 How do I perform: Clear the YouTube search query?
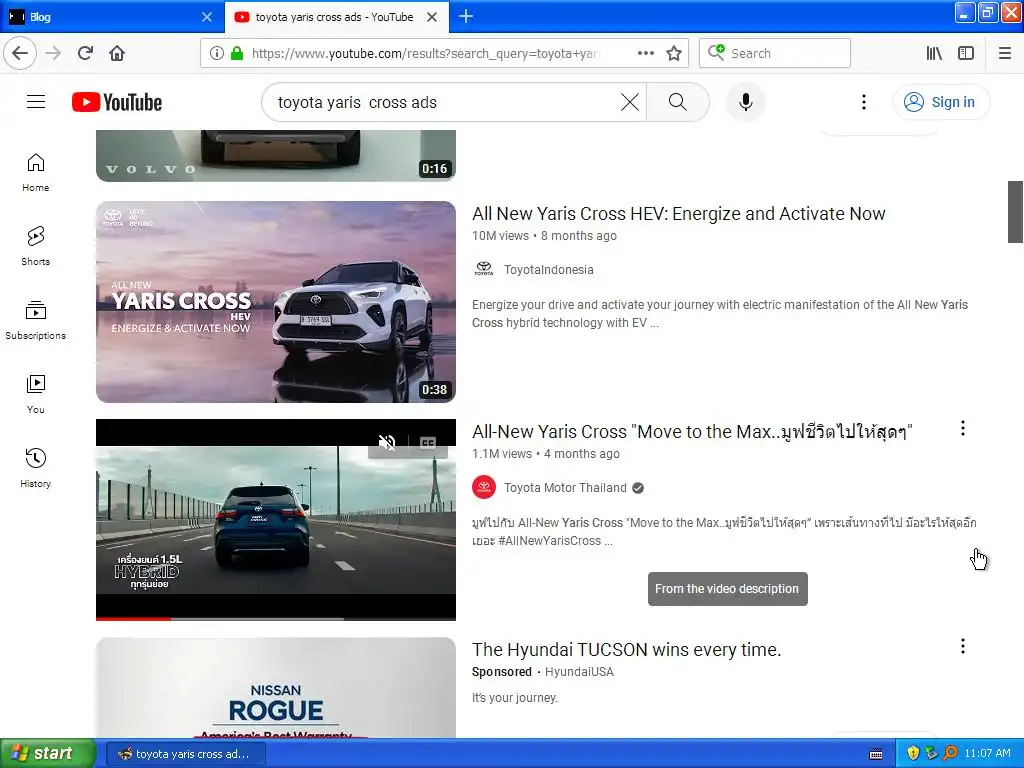coord(630,102)
